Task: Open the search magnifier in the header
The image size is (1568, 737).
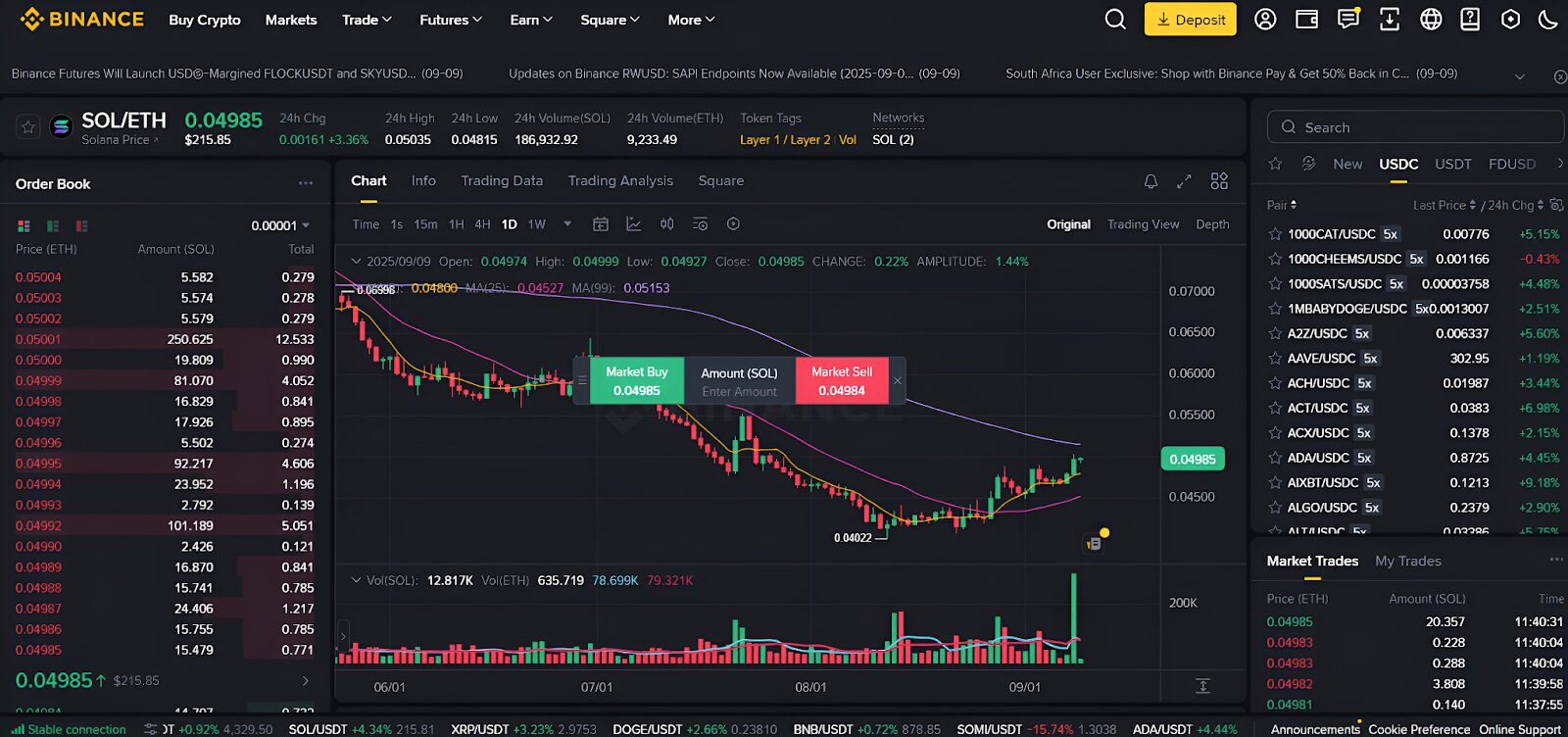Action: click(x=1115, y=20)
